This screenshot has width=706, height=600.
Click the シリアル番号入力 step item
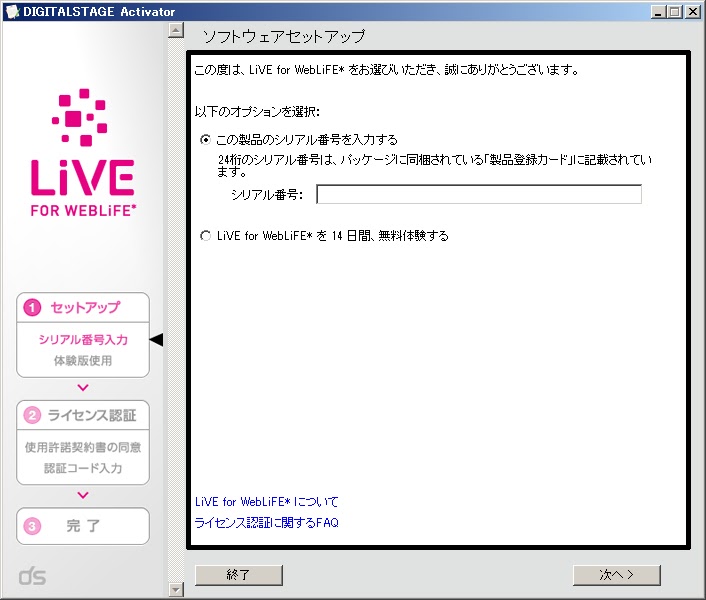83,339
